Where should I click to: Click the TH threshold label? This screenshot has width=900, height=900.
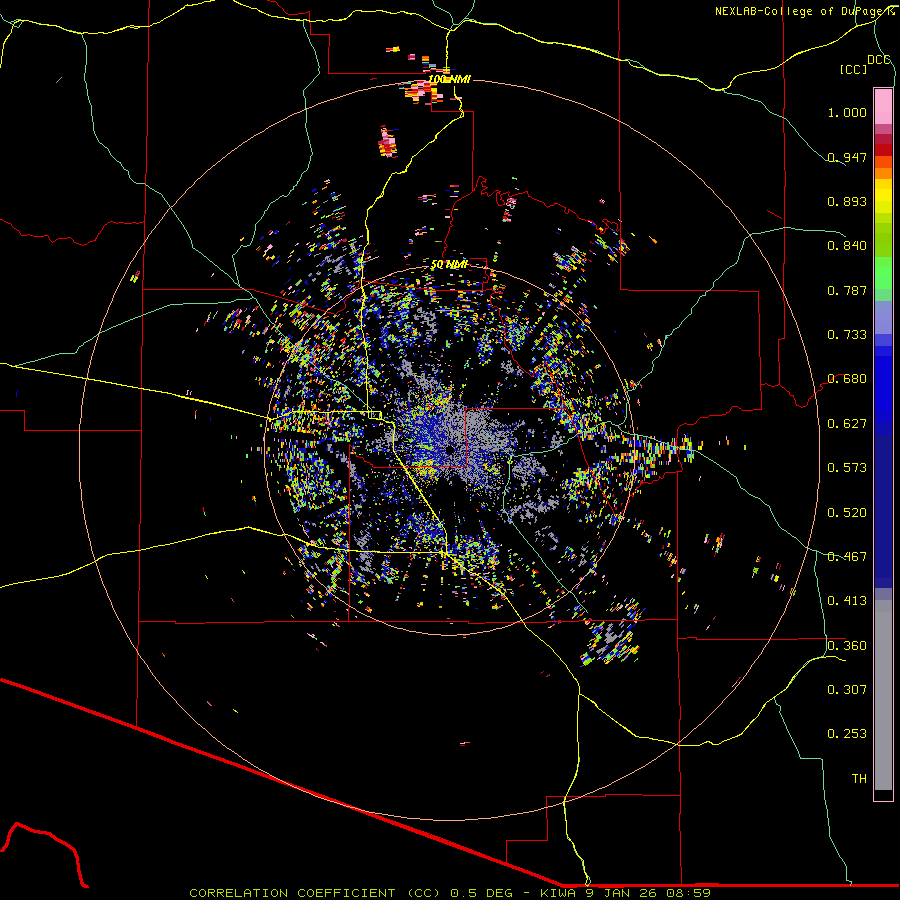[x=859, y=778]
